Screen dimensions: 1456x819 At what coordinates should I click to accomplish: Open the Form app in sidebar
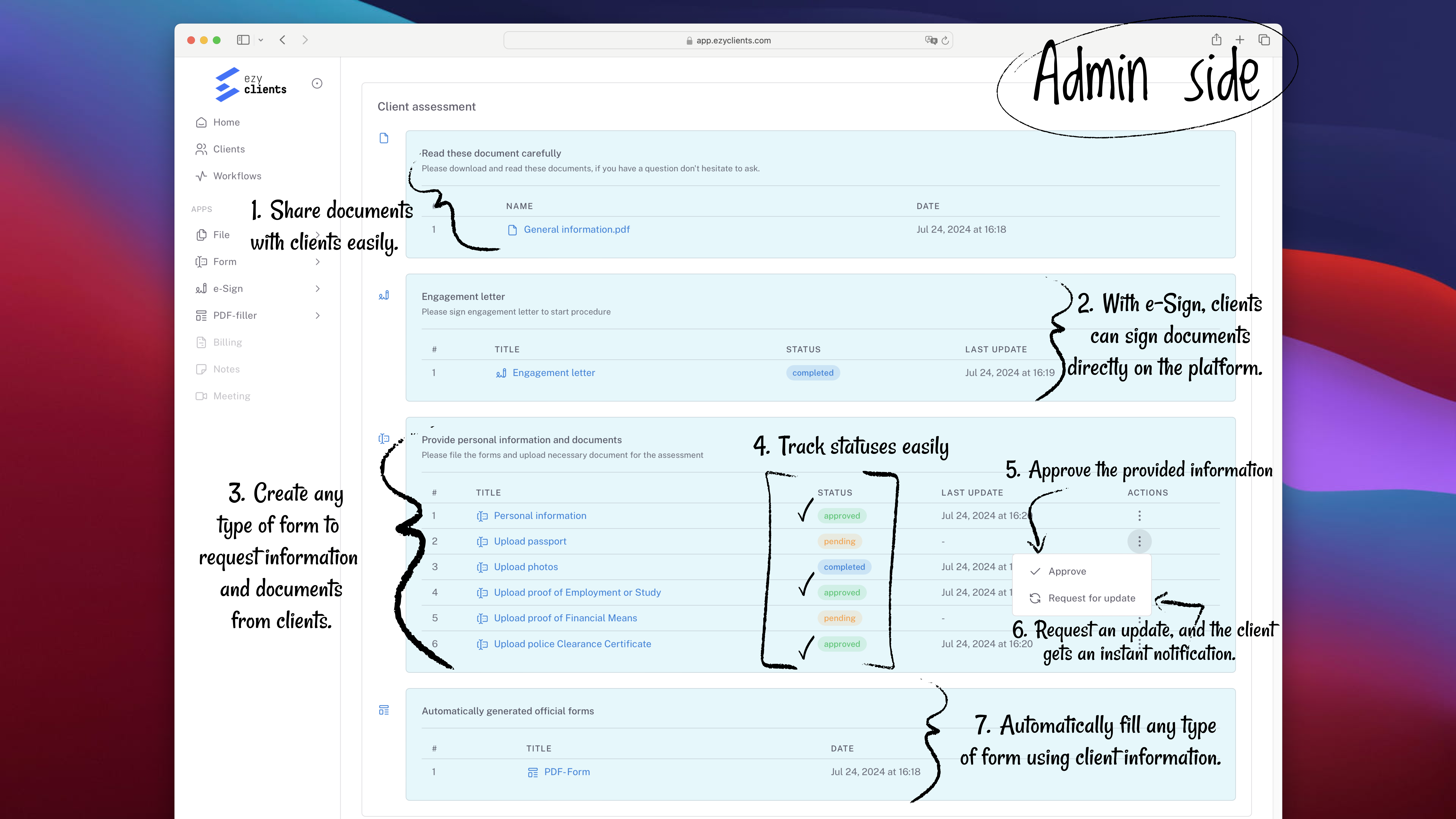[224, 262]
